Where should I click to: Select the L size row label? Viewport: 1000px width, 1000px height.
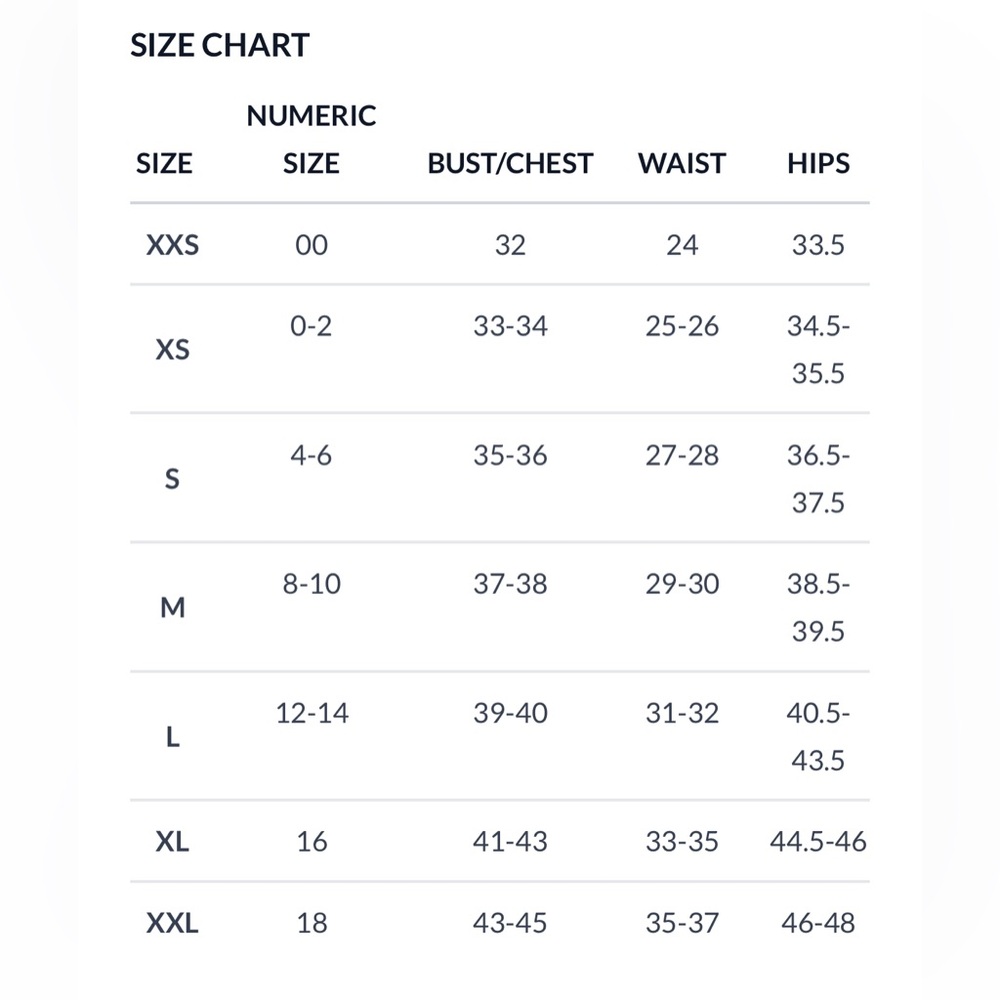point(172,737)
